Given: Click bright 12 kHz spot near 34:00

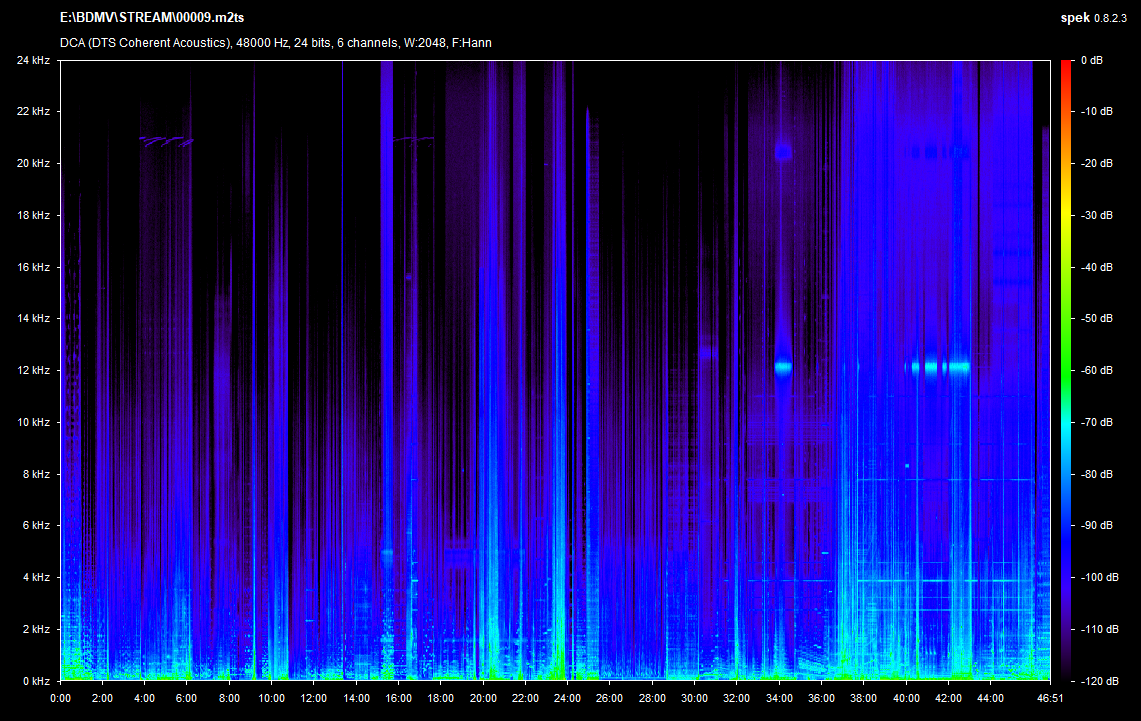Looking at the screenshot, I should point(782,367).
